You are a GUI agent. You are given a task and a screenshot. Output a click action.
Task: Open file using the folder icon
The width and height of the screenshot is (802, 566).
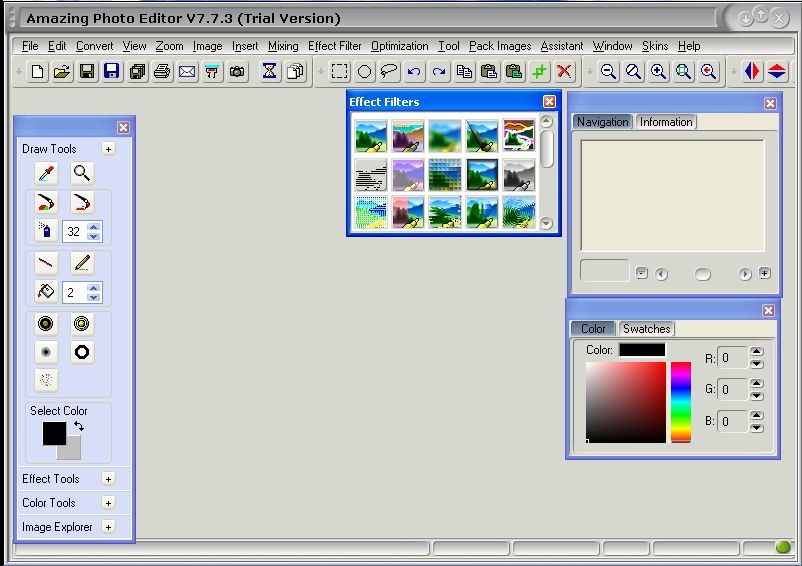tap(62, 72)
